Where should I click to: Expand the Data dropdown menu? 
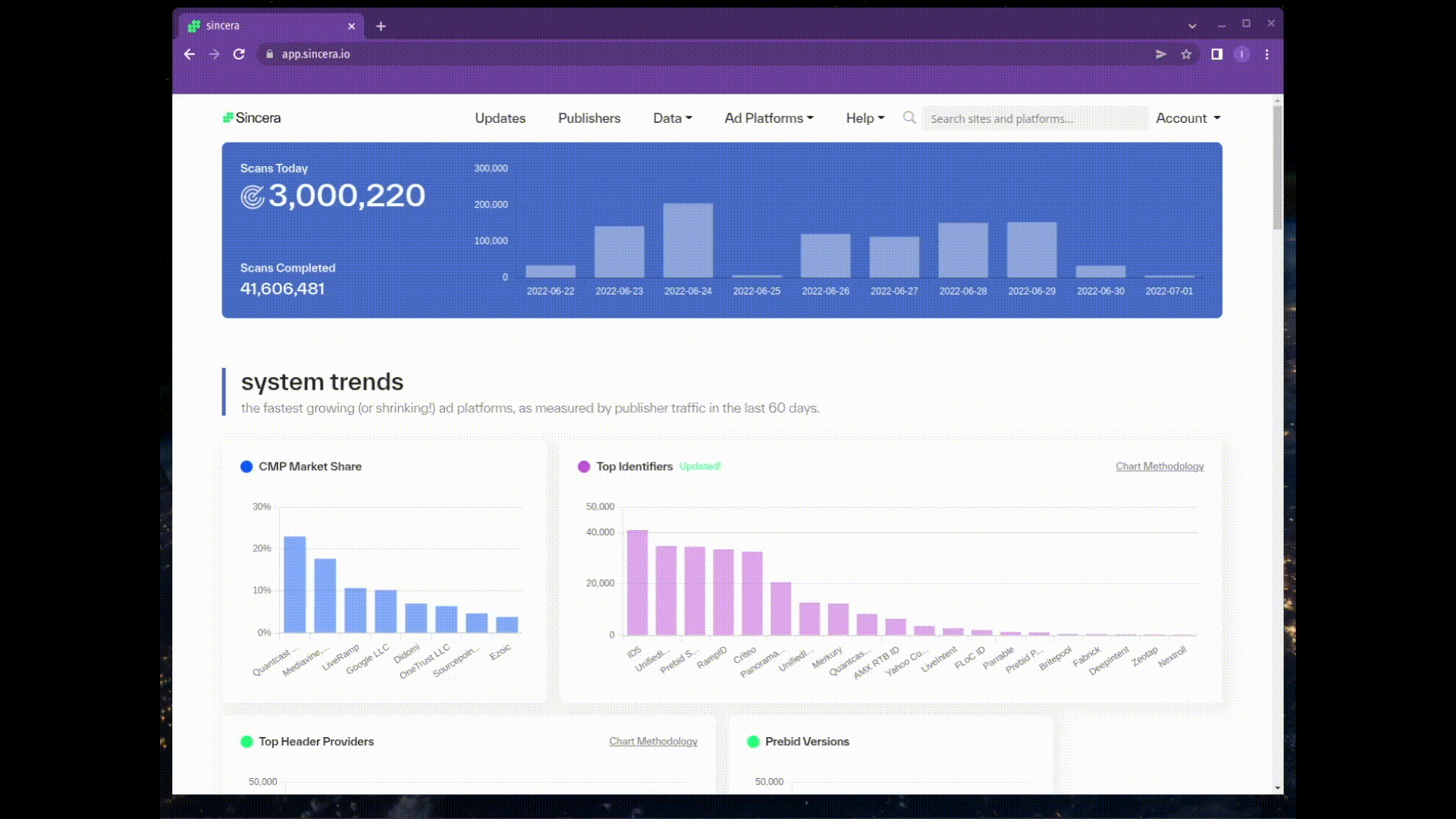(x=672, y=118)
